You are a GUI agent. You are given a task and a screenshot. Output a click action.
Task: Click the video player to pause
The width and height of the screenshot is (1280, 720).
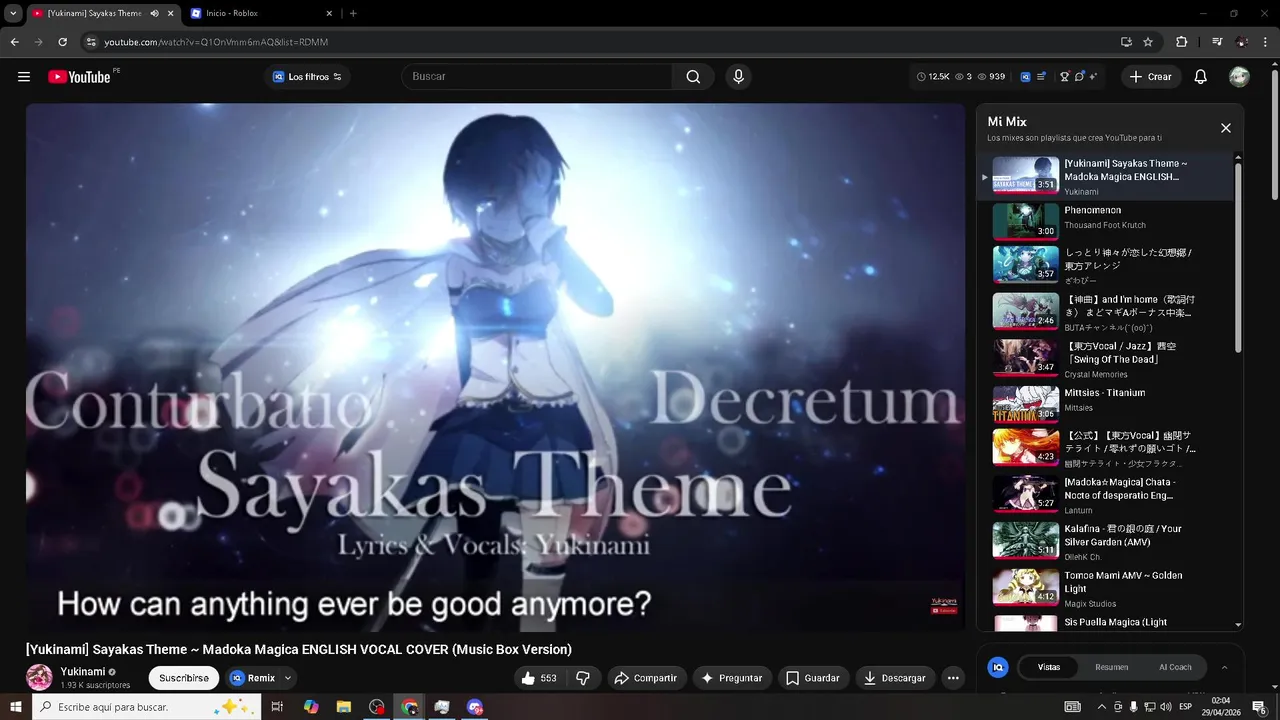click(x=495, y=367)
